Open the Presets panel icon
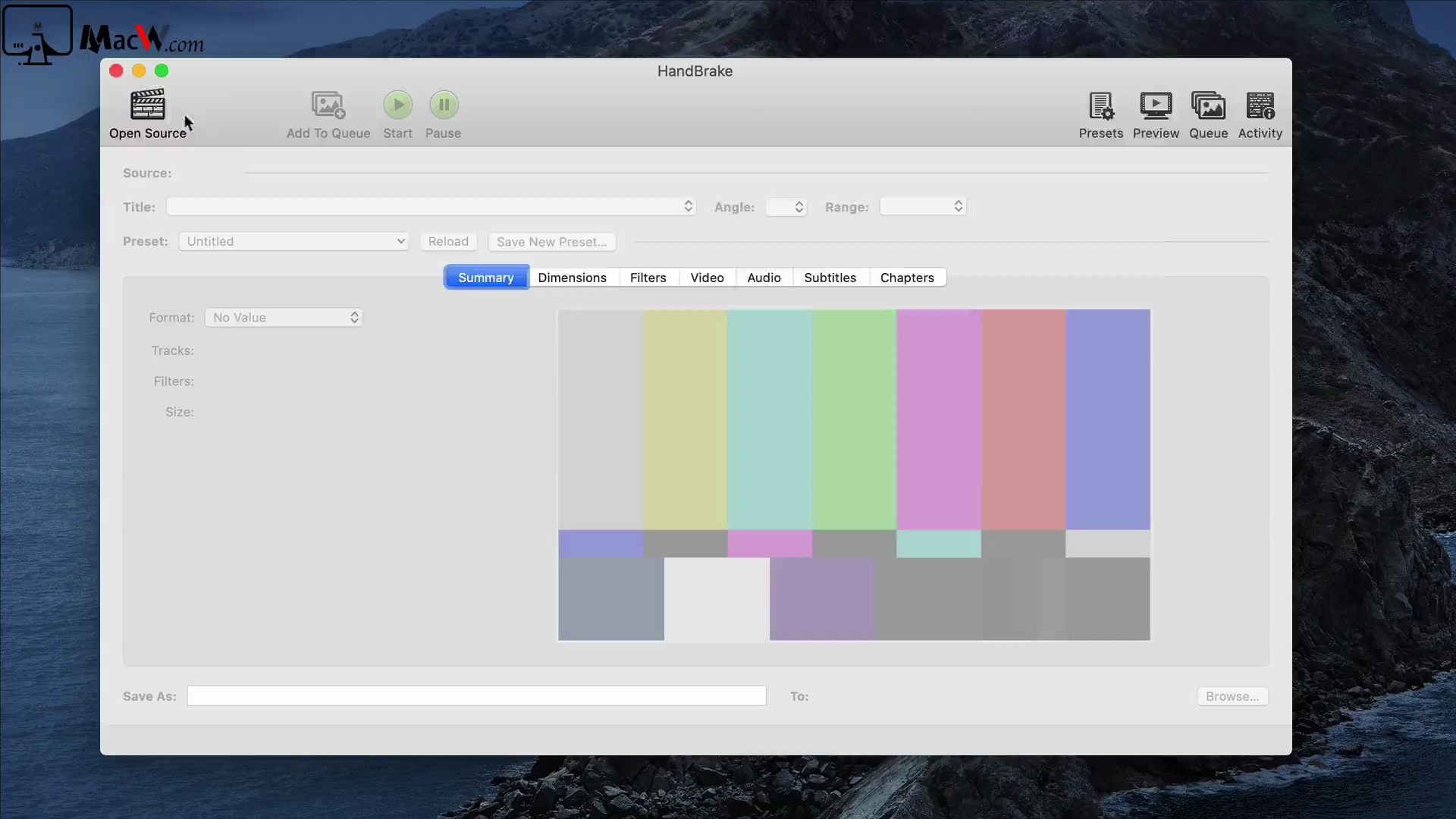Viewport: 1456px width, 819px height. coord(1100,106)
